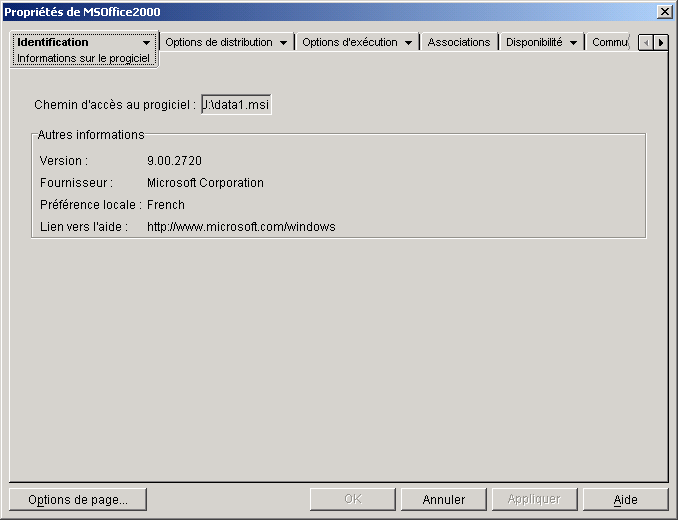Click the Version : label
Image resolution: width=678 pixels, height=520 pixels.
(64, 161)
